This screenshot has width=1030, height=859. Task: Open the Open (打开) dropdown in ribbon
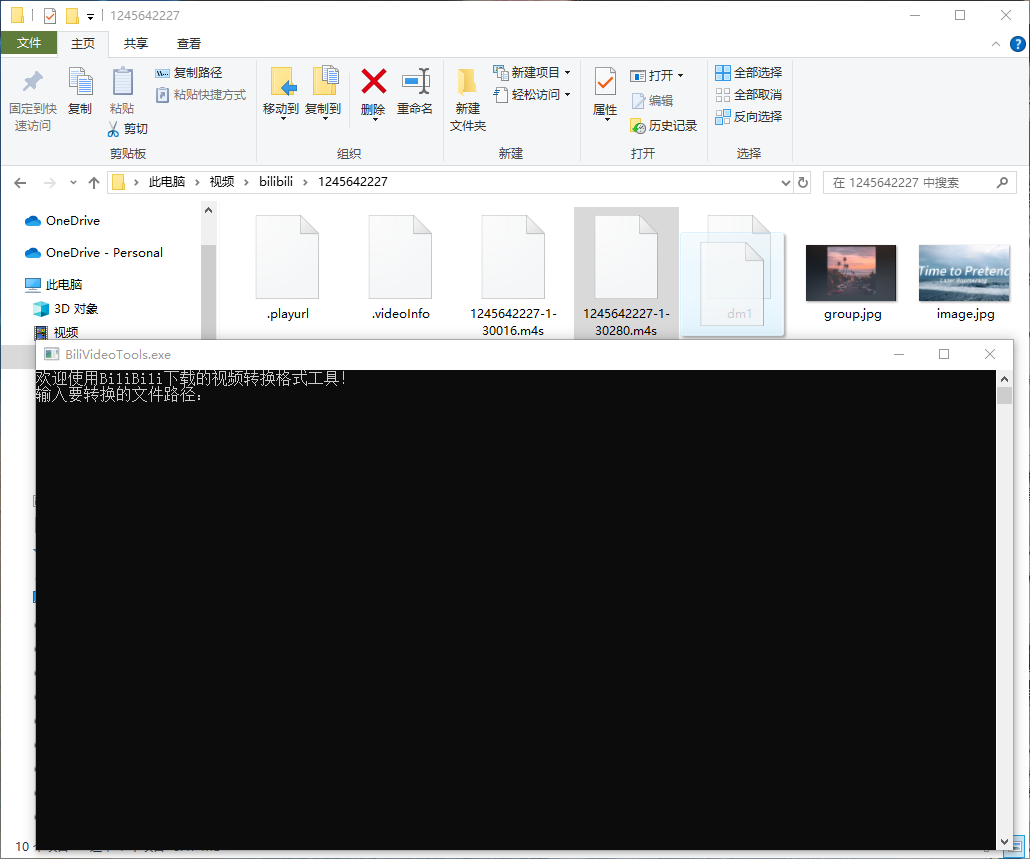[657, 76]
